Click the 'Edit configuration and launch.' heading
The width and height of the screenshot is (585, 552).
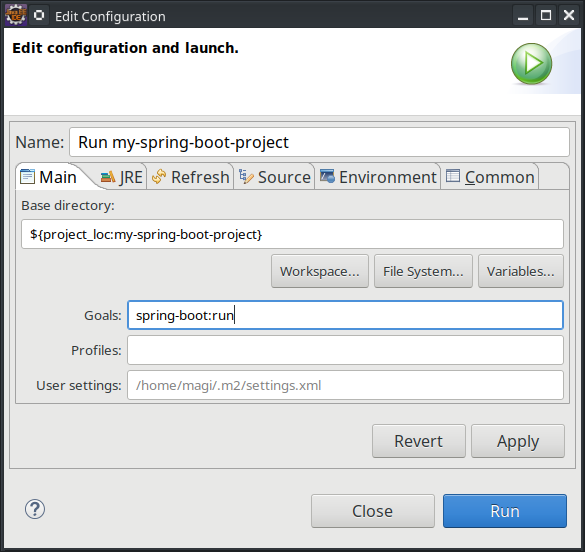[x=125, y=48]
